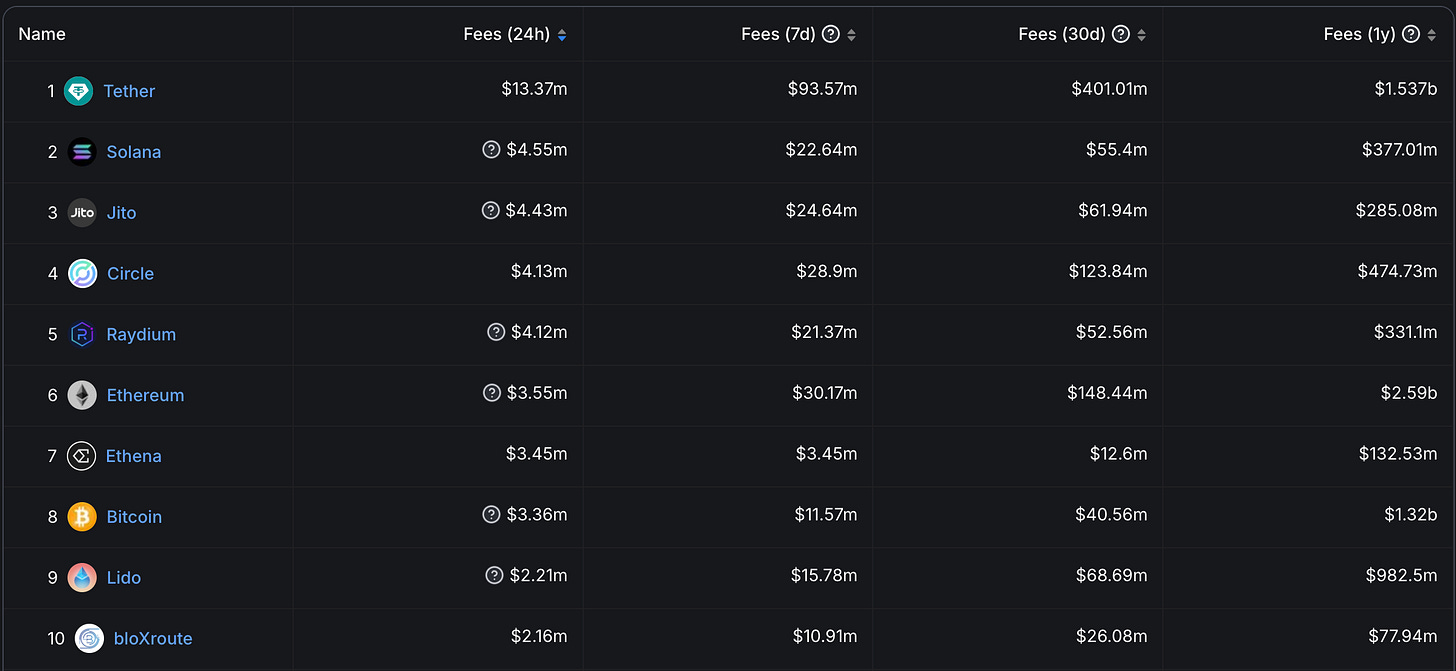
Task: Click help icon beside Fees (1y) header
Action: tap(1410, 34)
